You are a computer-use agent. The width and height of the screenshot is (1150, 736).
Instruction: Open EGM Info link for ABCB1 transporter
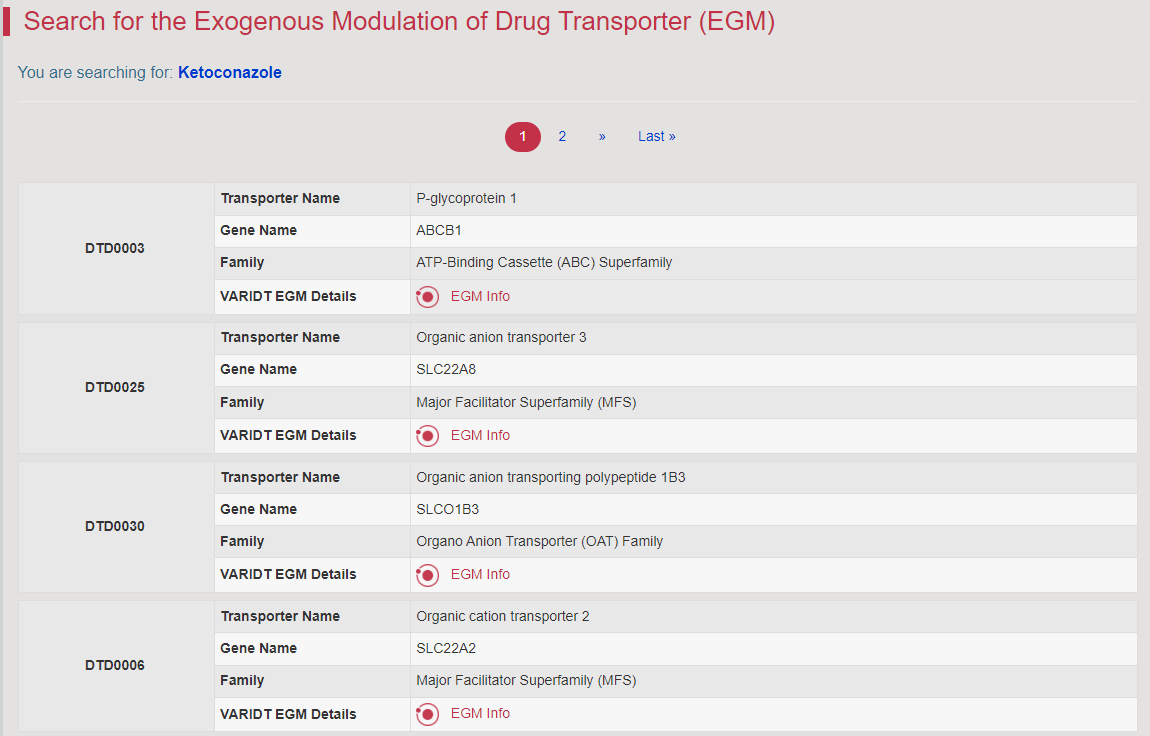coord(480,296)
